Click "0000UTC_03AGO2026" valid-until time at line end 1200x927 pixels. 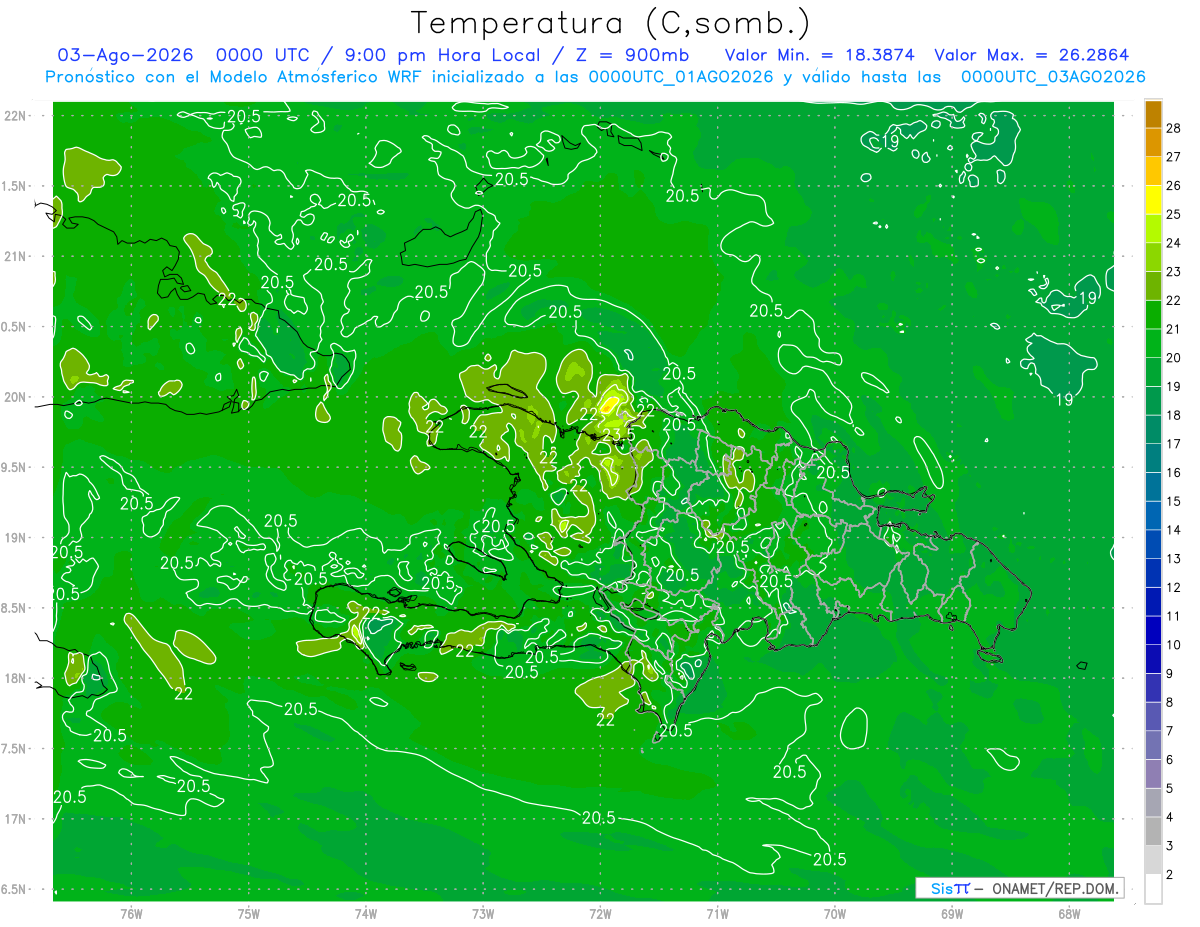pyautogui.click(x=1052, y=77)
